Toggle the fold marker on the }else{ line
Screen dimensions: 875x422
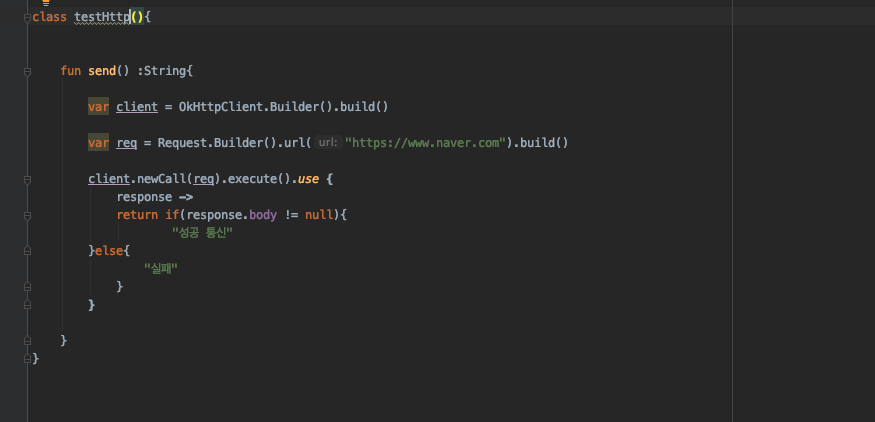coord(27,251)
